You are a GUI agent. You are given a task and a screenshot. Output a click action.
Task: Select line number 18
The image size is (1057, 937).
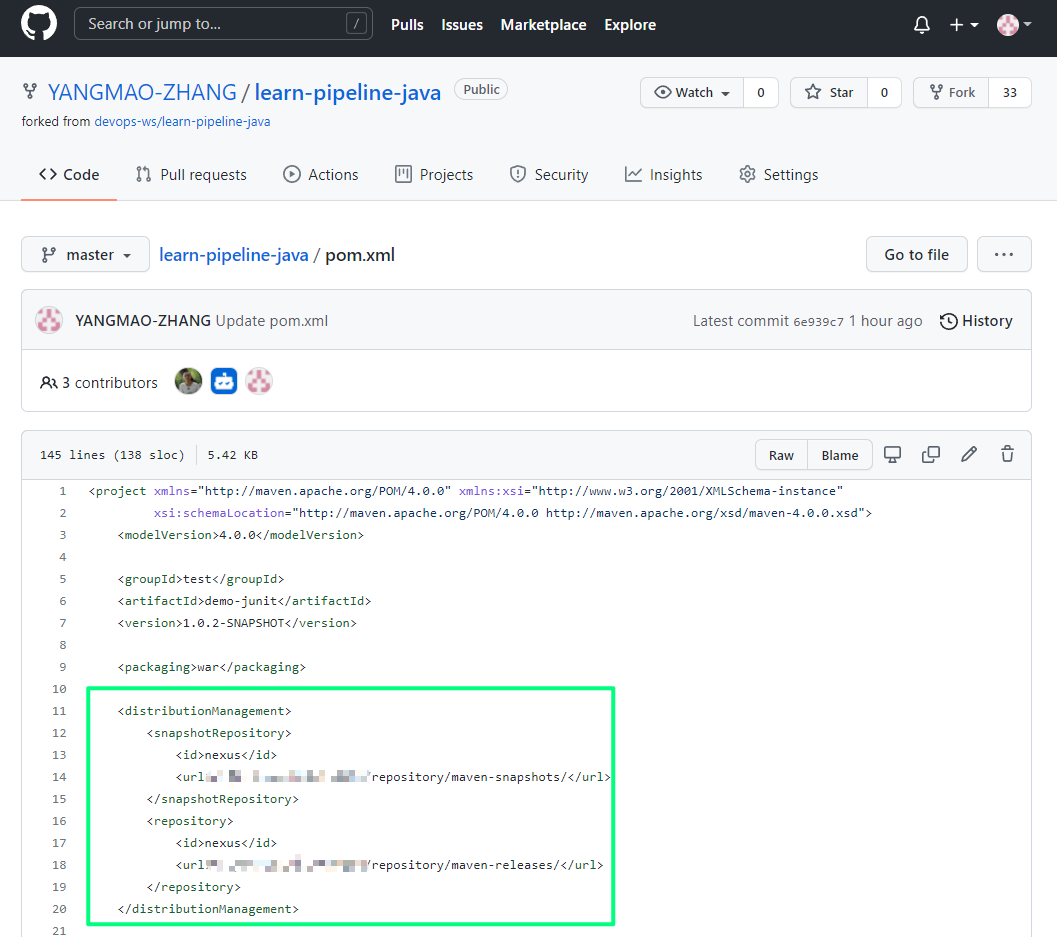(59, 865)
